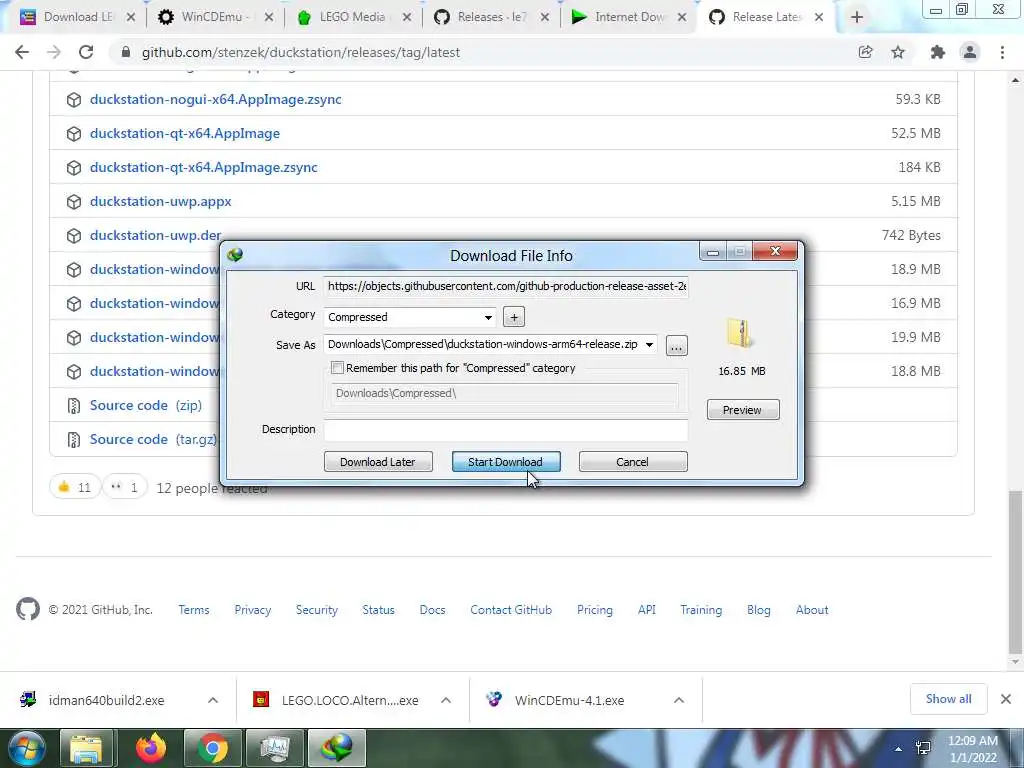Click the page vertical scrollbar thumb

1015,571
